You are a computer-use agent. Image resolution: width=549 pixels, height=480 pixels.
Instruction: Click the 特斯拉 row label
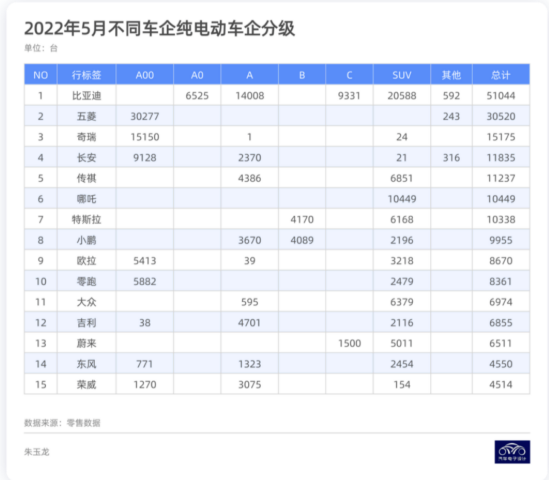[x=86, y=220]
